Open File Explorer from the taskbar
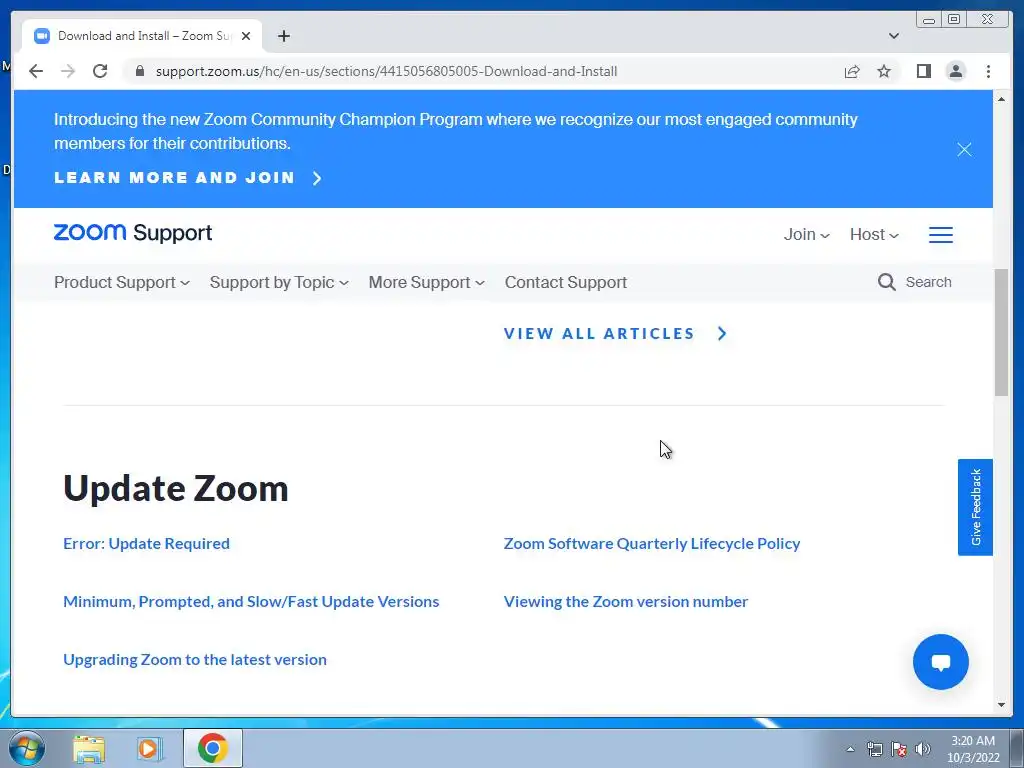This screenshot has height=768, width=1024. point(89,749)
